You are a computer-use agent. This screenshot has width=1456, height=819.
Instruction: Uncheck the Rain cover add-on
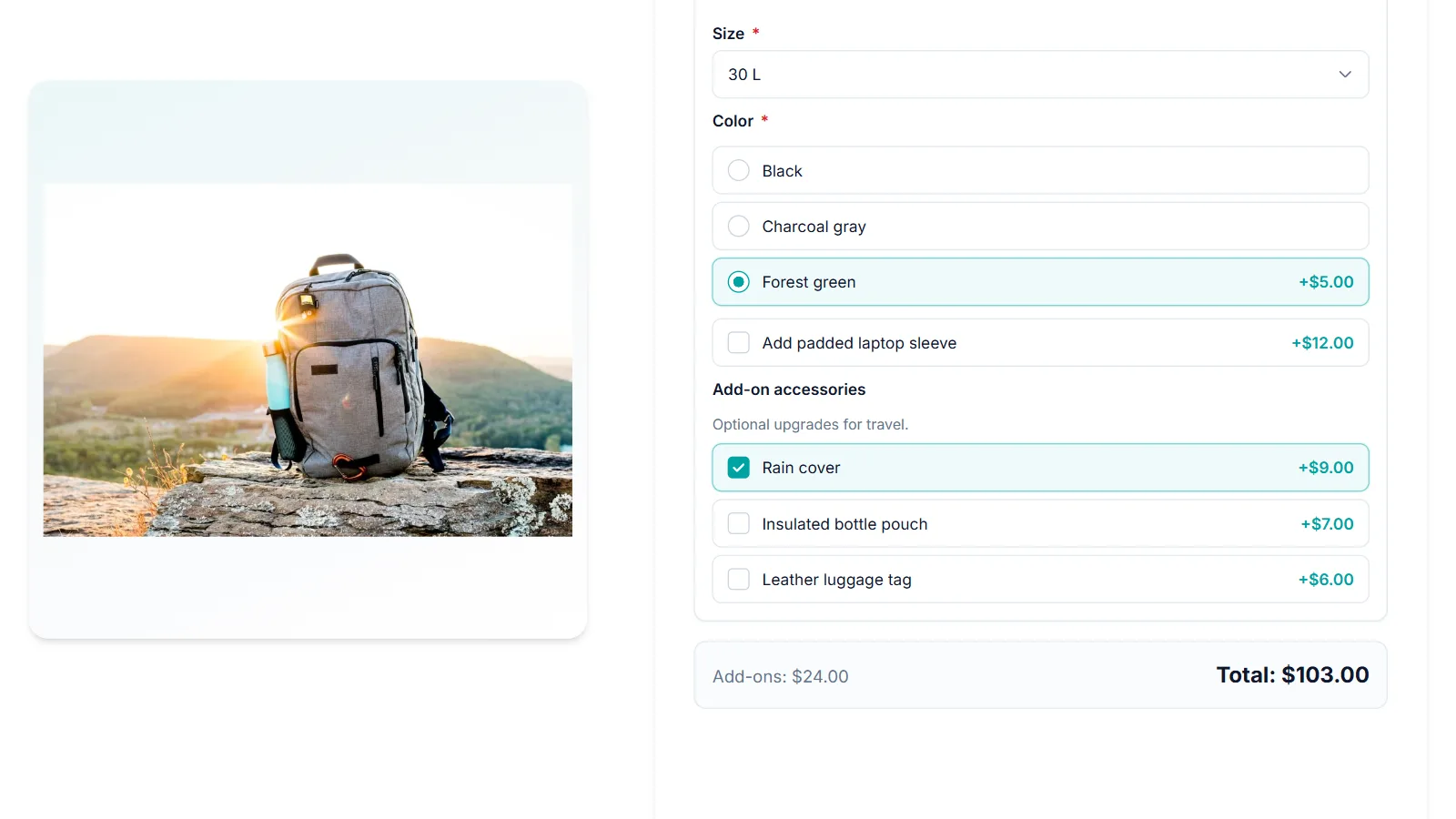click(x=739, y=468)
